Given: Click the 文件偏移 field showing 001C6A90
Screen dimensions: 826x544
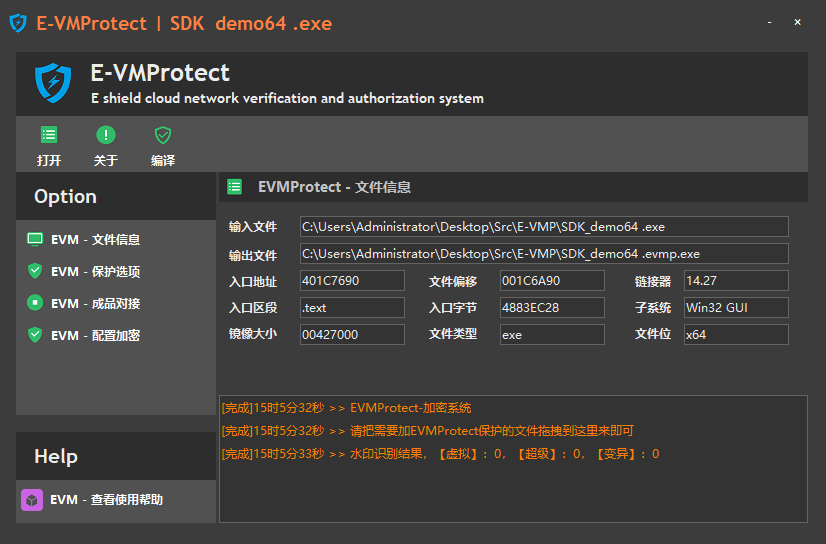Looking at the screenshot, I should pyautogui.click(x=552, y=281).
